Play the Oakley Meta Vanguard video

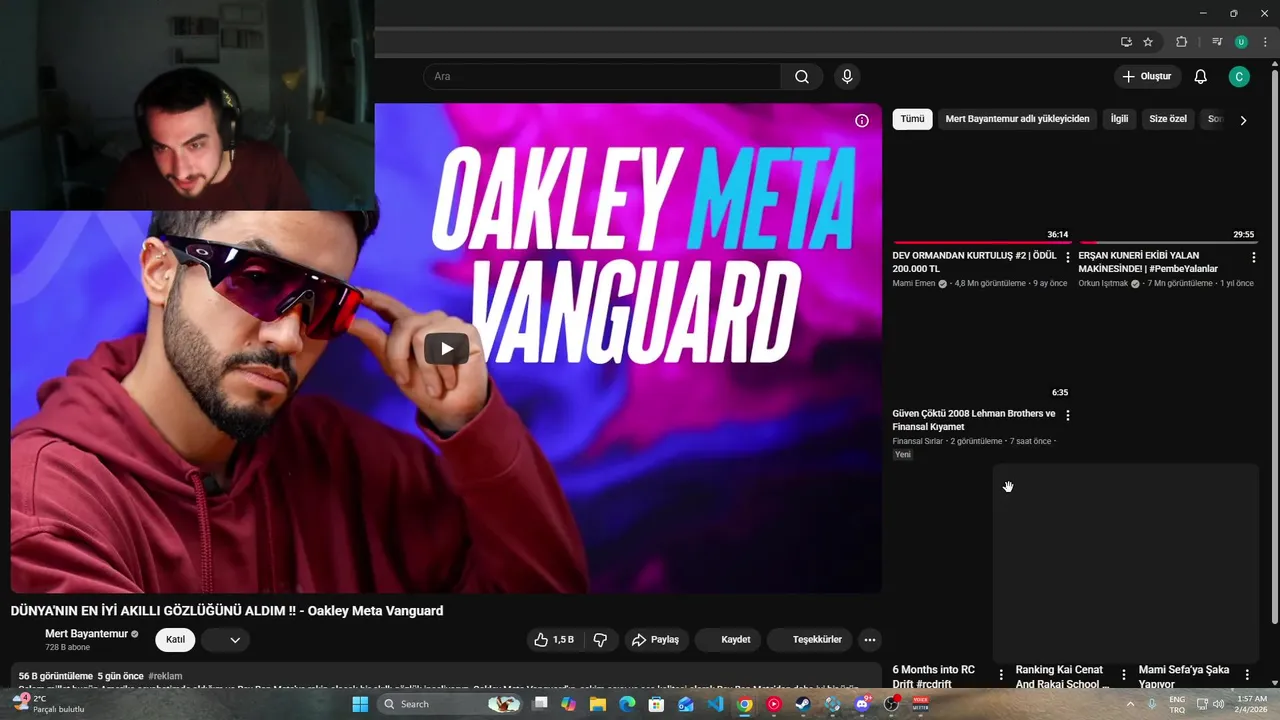coord(446,349)
